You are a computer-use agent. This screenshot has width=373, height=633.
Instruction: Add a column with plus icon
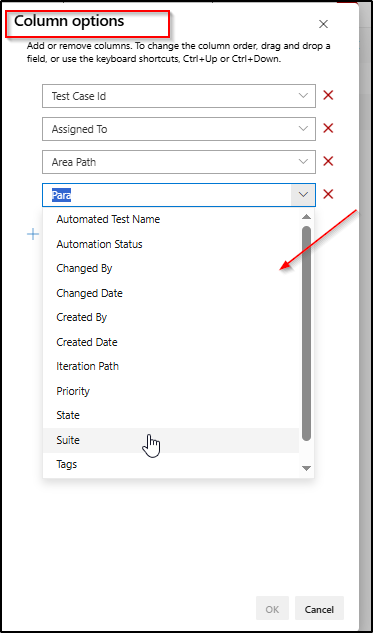point(33,235)
